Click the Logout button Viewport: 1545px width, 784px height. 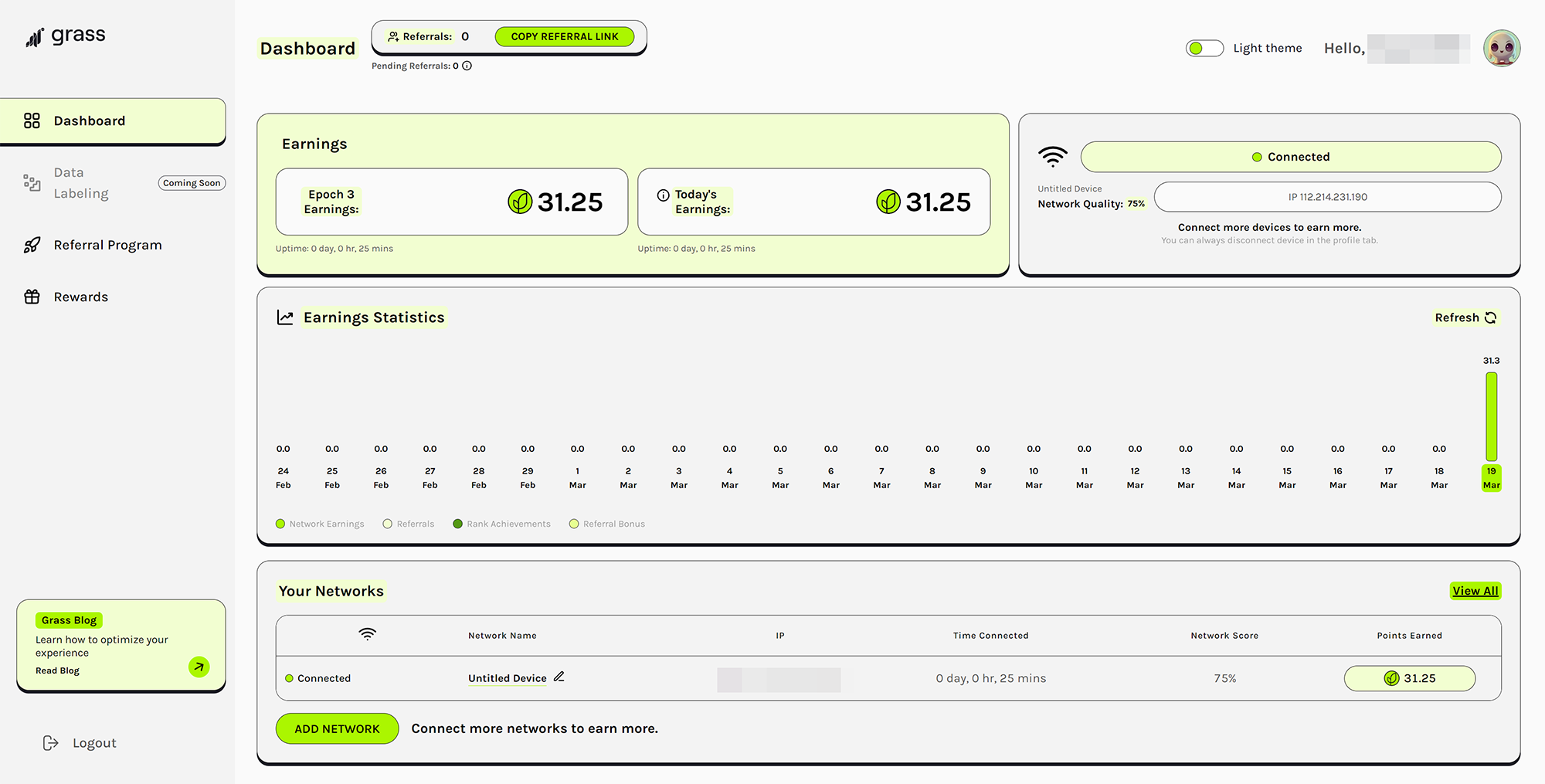point(80,743)
